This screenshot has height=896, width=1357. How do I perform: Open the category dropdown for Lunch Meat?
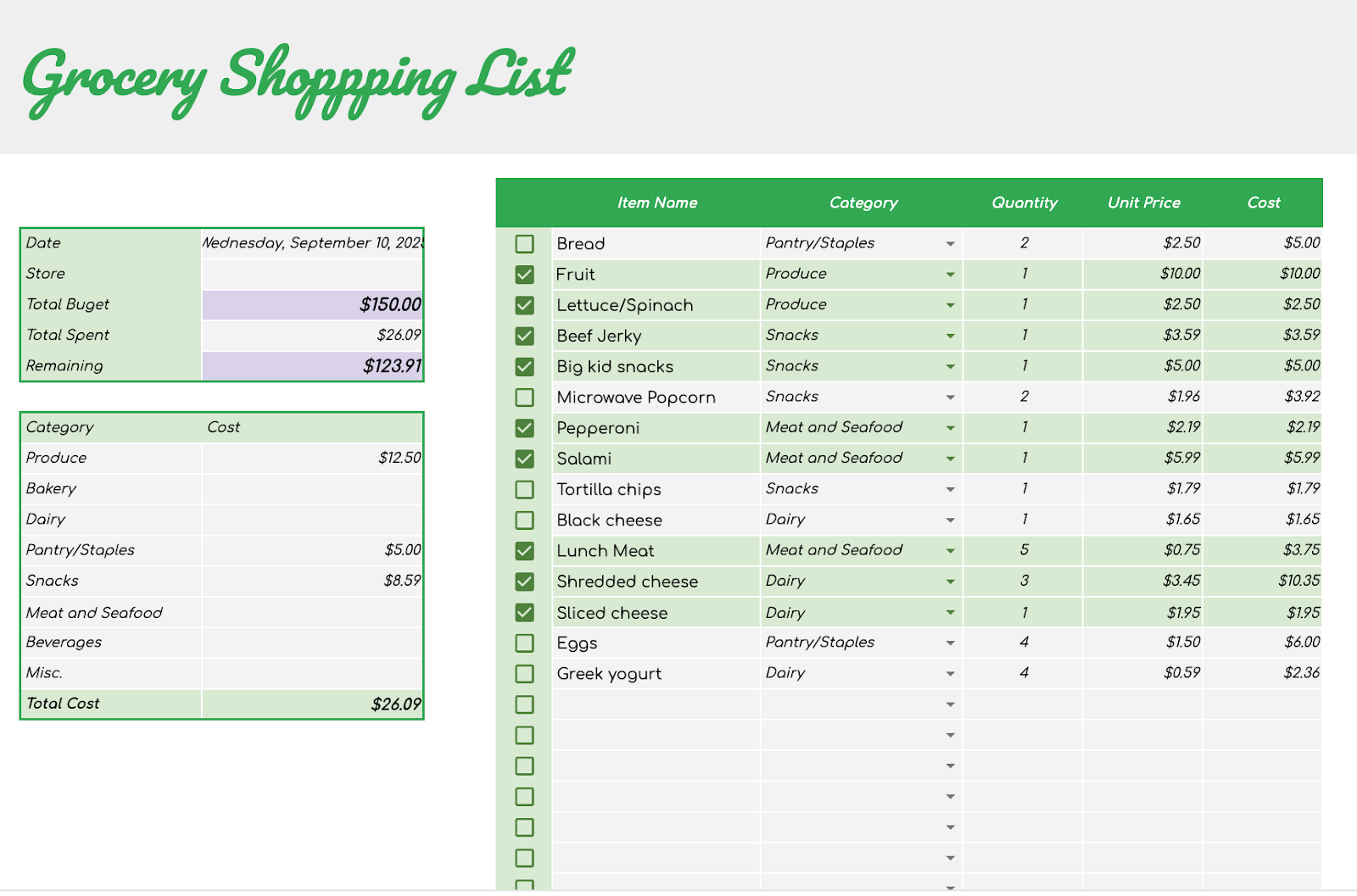click(952, 550)
